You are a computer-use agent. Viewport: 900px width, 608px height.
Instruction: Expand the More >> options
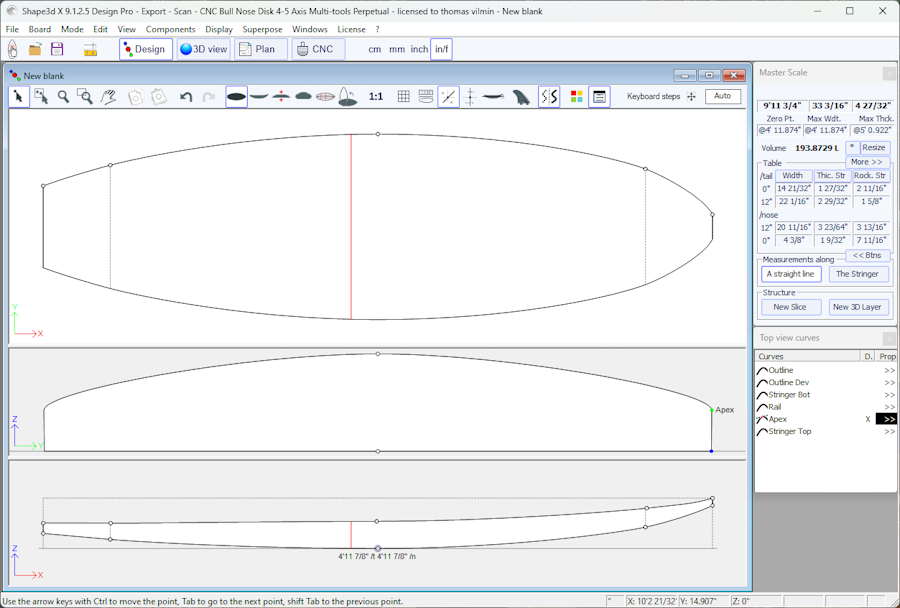coord(867,162)
